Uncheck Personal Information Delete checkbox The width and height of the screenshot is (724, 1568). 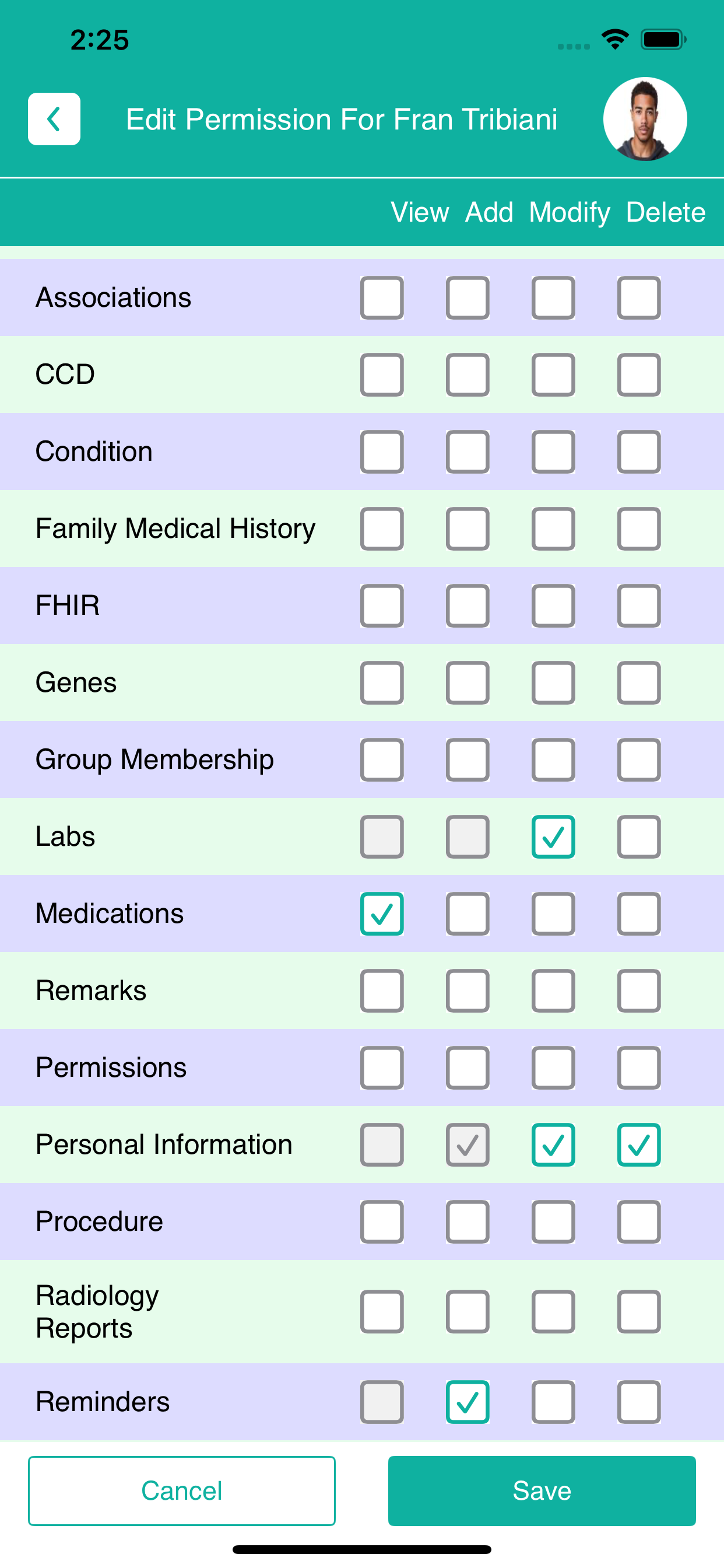coord(639,1144)
